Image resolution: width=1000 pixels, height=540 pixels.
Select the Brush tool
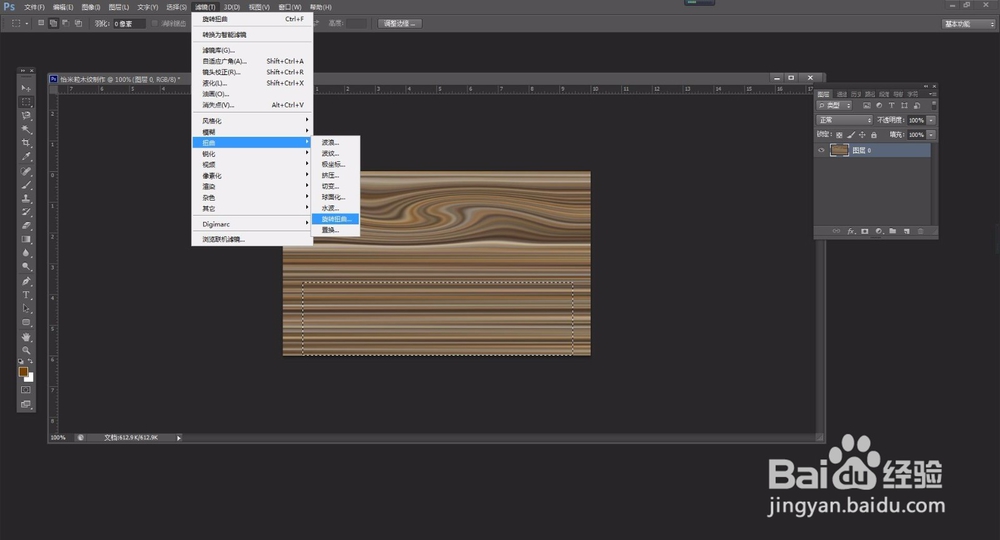tap(26, 185)
